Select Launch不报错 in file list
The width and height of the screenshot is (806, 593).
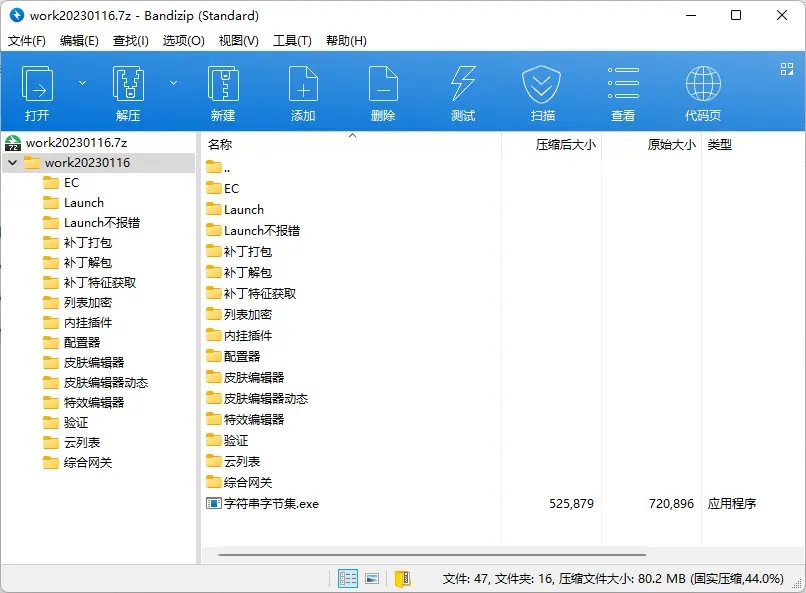253,231
